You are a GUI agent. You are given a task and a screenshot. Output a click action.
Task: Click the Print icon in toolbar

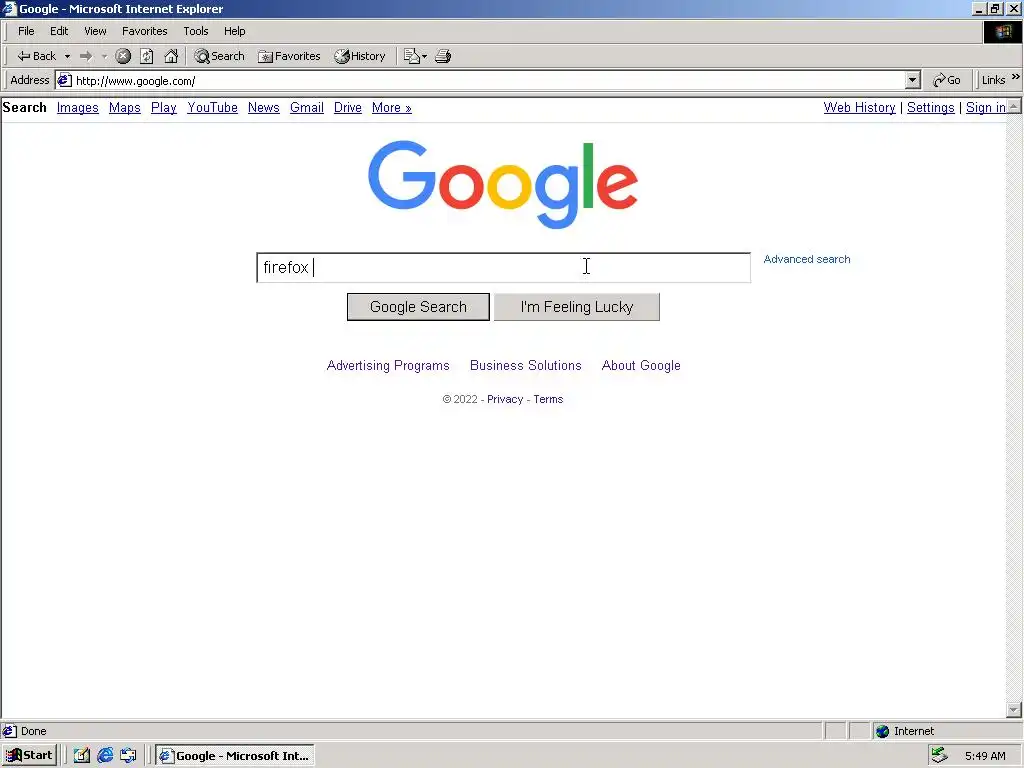(443, 56)
